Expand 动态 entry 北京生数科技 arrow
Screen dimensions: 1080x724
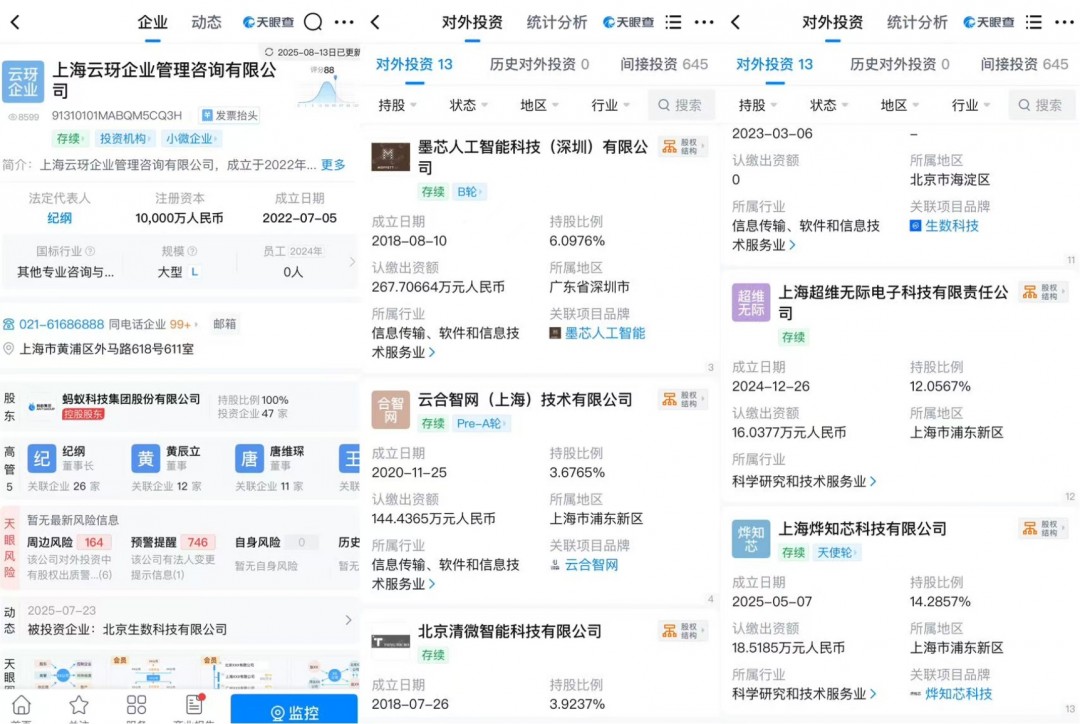(x=349, y=620)
